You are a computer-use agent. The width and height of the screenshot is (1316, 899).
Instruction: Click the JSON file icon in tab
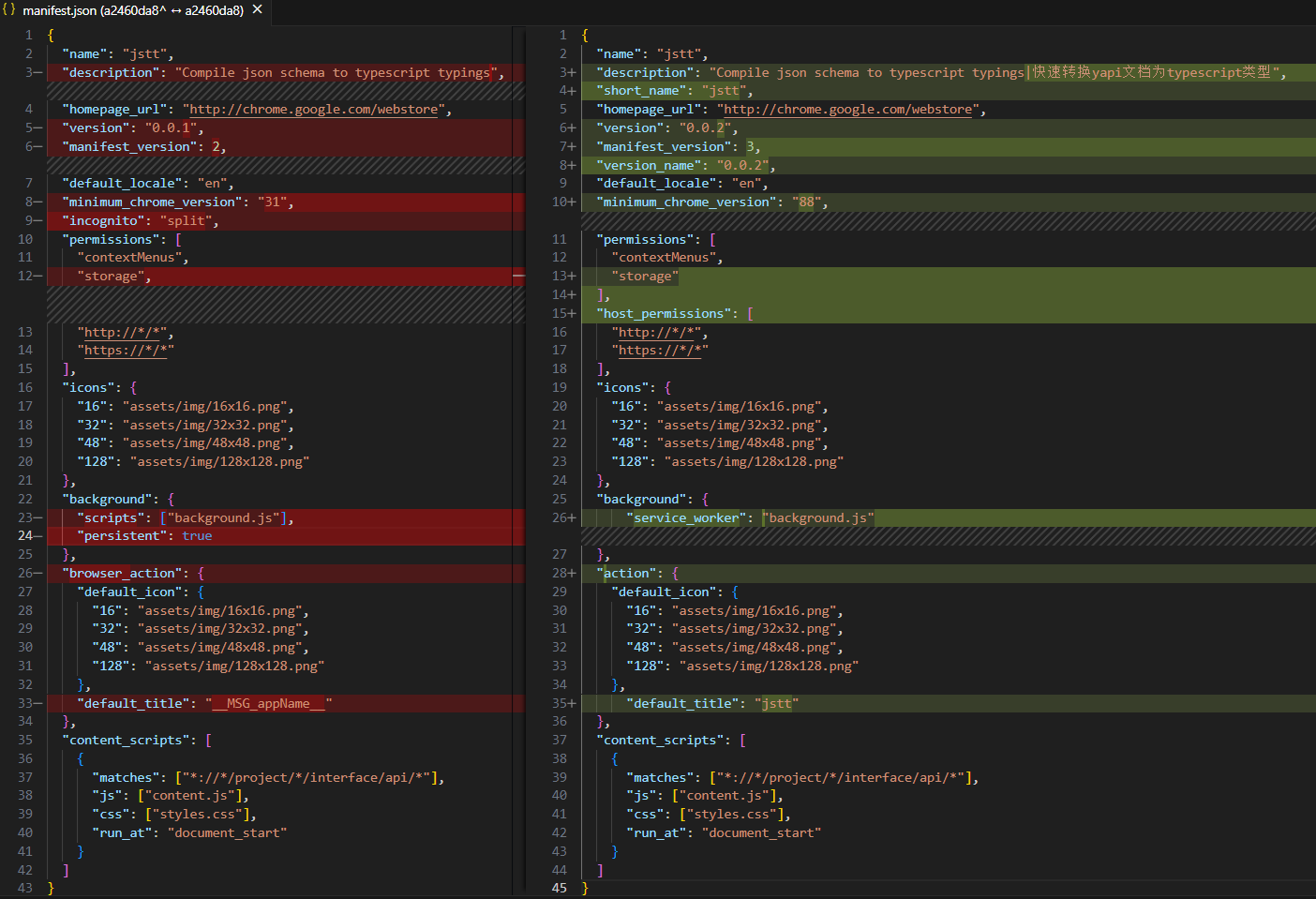tap(9, 9)
